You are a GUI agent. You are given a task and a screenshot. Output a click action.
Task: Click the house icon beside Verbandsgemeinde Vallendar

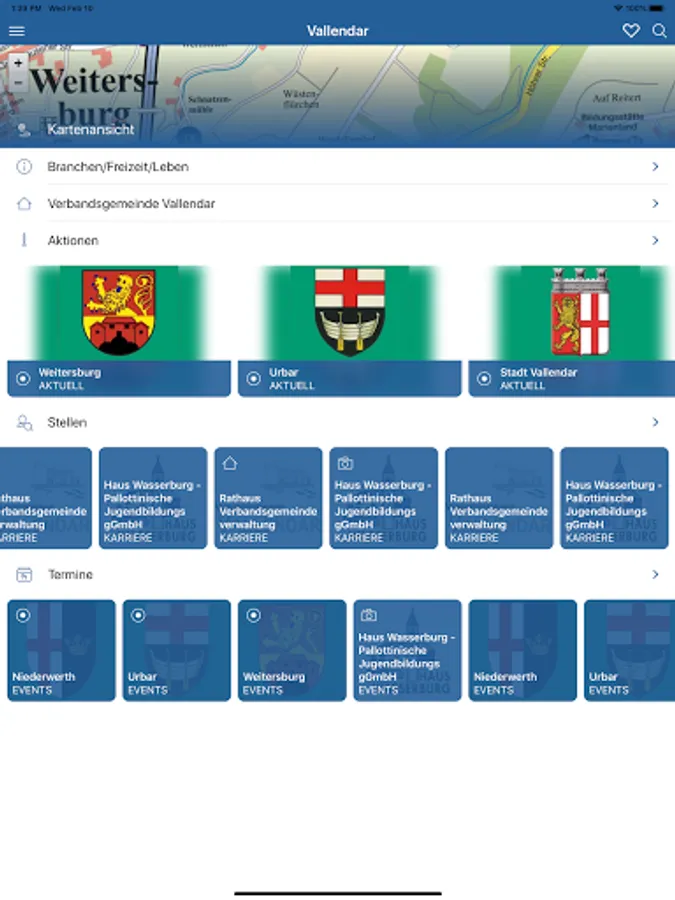[24, 204]
